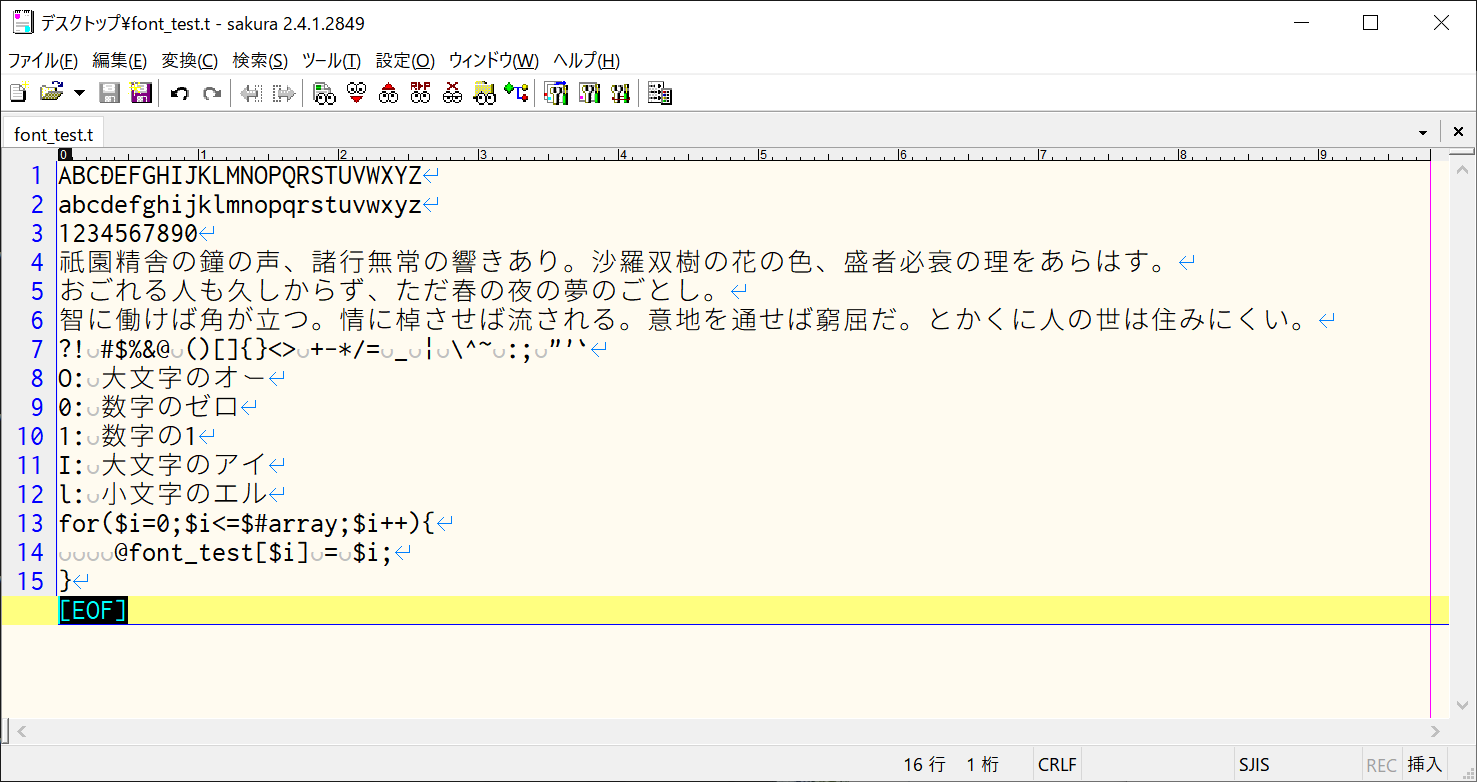This screenshot has width=1477, height=782.
Task: Click the Save As floppy icon with sparkle
Action: click(141, 93)
